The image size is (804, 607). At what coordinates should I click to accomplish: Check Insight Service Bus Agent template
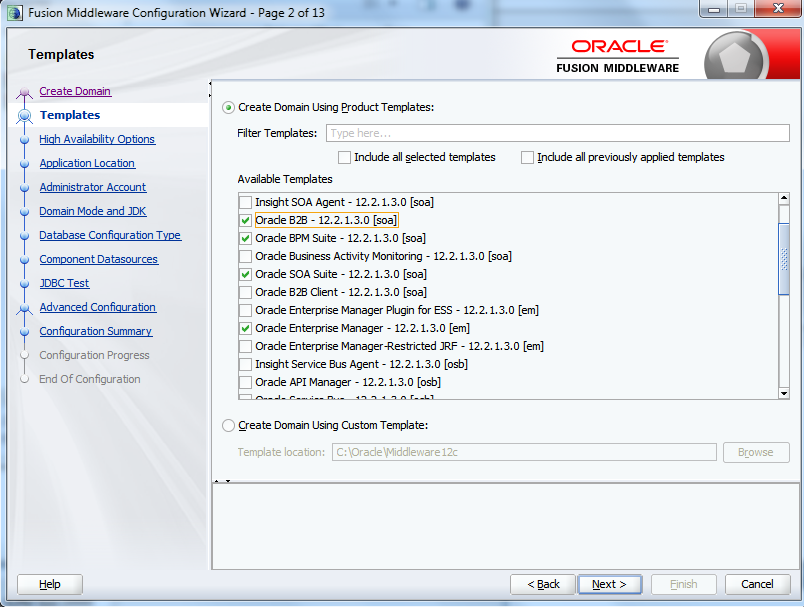coord(246,365)
